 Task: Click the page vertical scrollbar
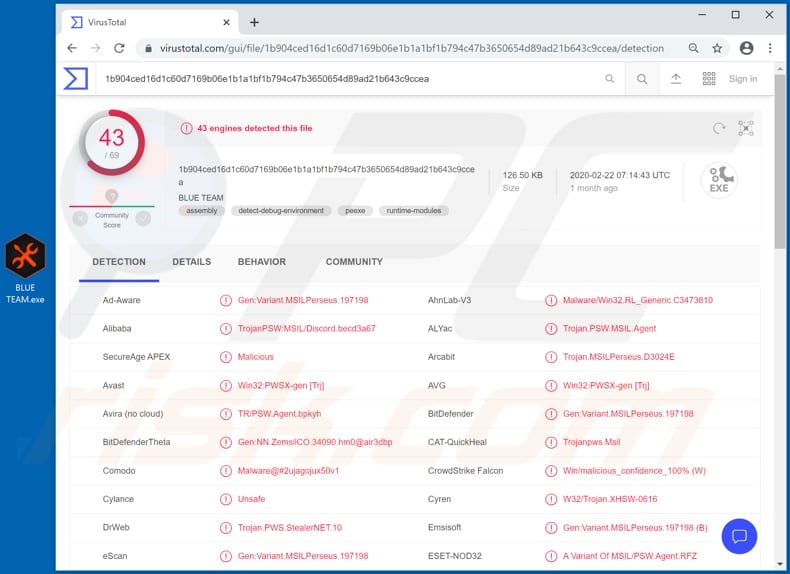pyautogui.click(x=780, y=161)
